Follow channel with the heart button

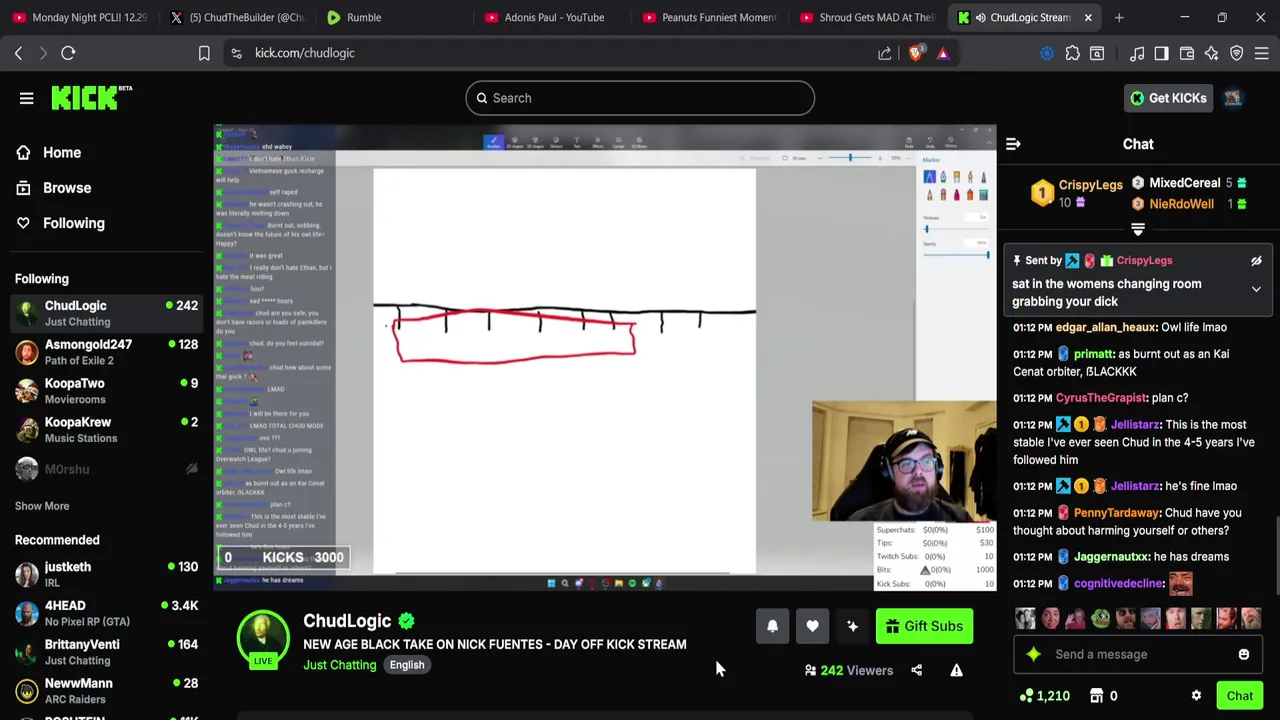[812, 626]
